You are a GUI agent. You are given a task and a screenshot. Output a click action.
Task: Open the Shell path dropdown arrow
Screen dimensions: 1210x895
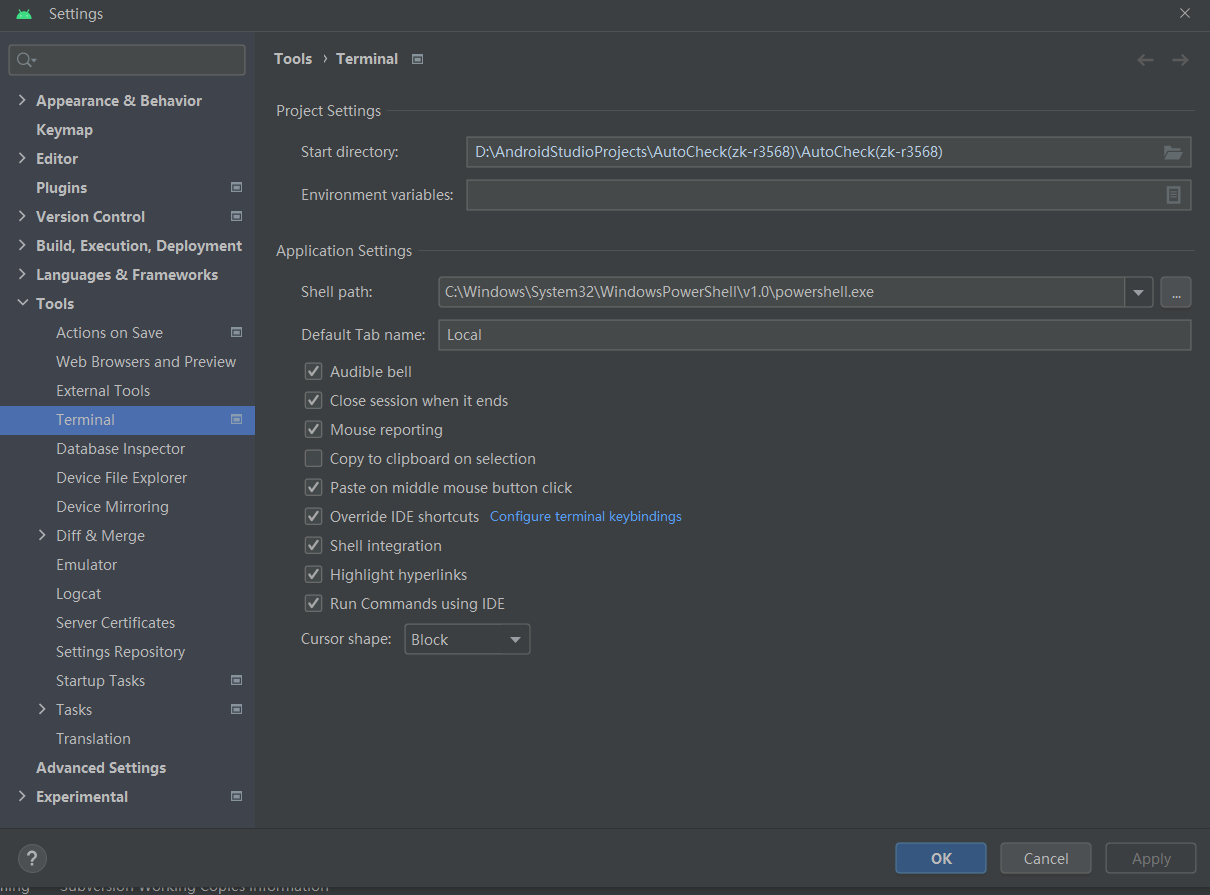point(1139,292)
